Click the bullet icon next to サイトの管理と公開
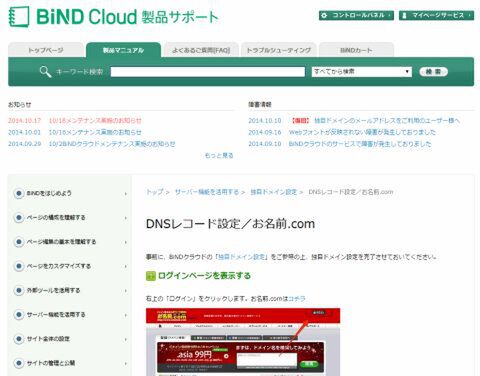 19,363
